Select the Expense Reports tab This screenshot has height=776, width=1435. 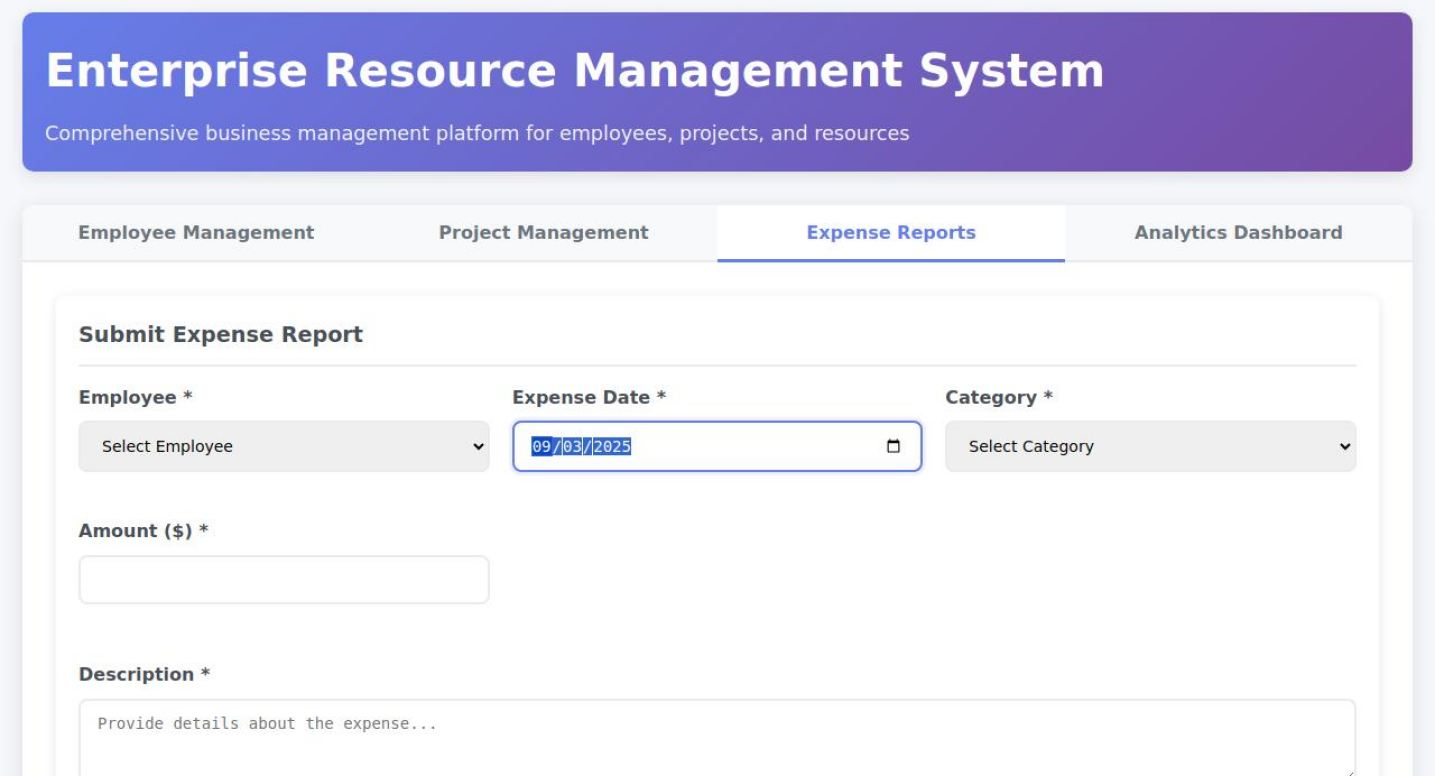(x=890, y=233)
